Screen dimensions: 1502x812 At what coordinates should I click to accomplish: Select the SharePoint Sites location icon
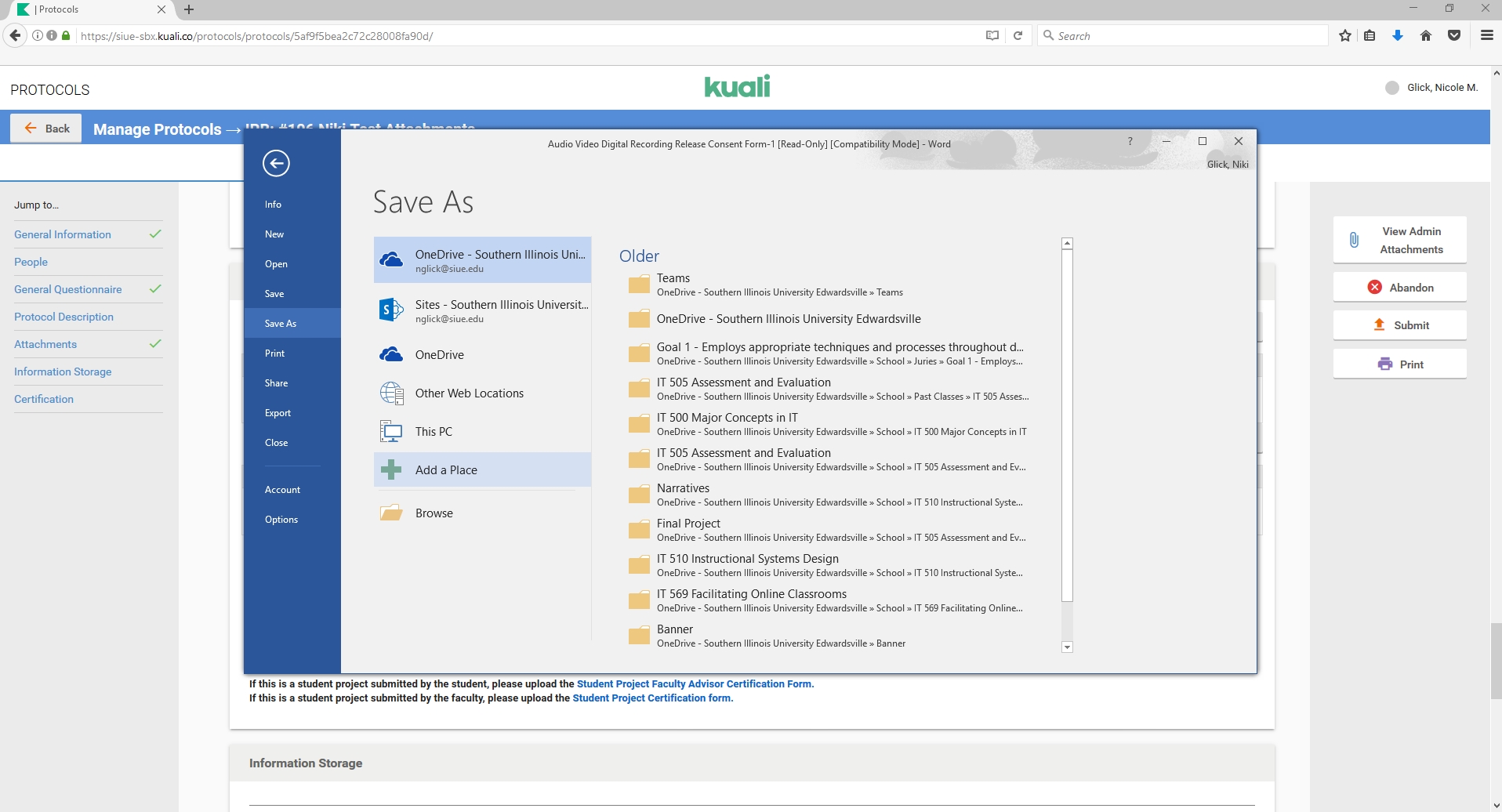pos(390,310)
